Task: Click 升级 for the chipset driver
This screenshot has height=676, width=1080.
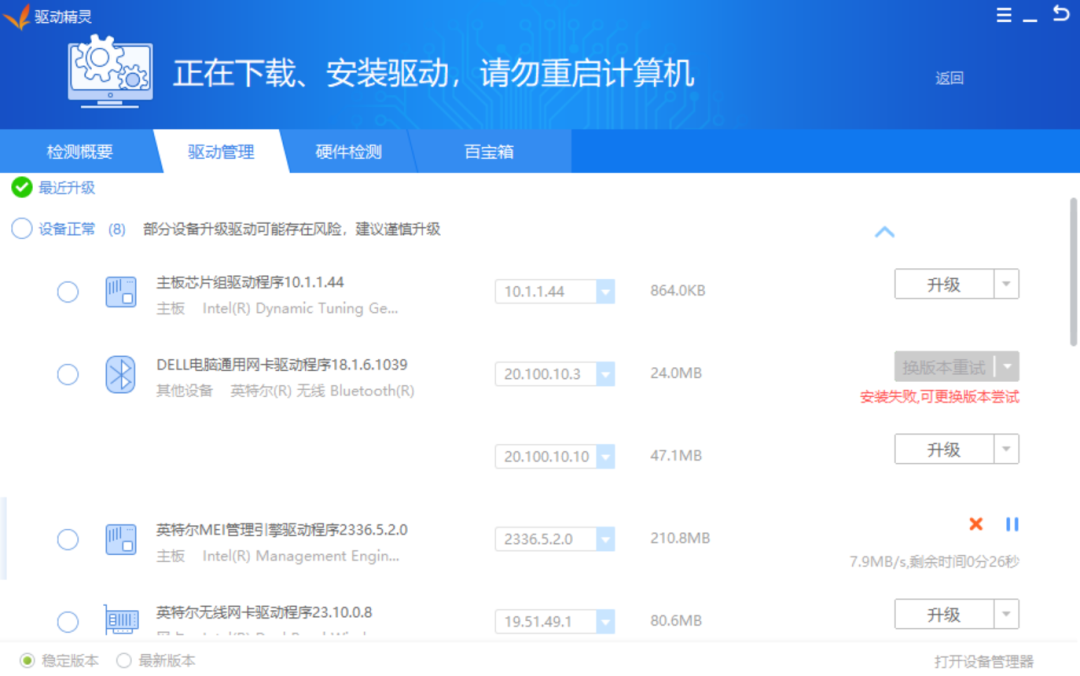Action: click(944, 284)
